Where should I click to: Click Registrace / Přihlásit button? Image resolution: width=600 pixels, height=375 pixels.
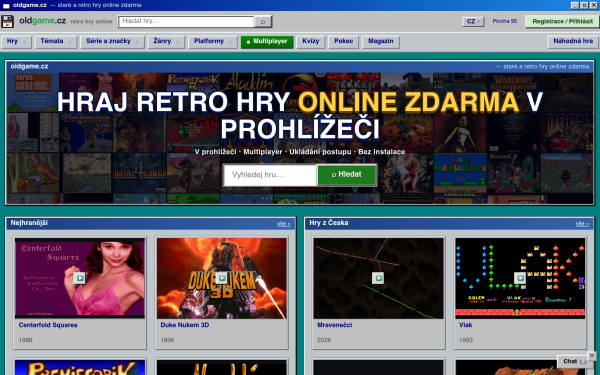pyautogui.click(x=562, y=21)
